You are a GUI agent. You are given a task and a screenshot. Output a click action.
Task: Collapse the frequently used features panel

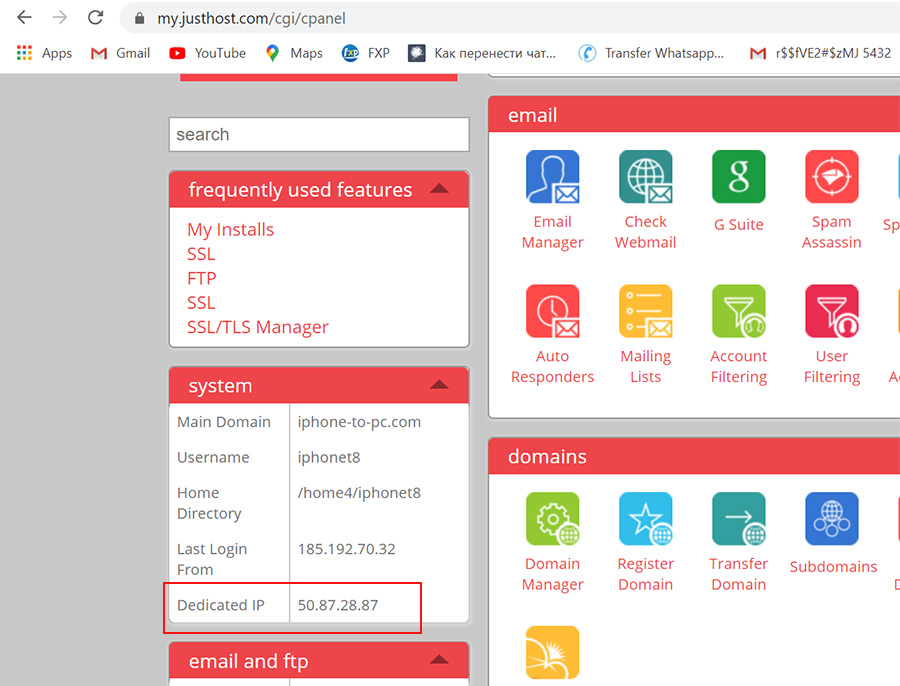(x=439, y=189)
